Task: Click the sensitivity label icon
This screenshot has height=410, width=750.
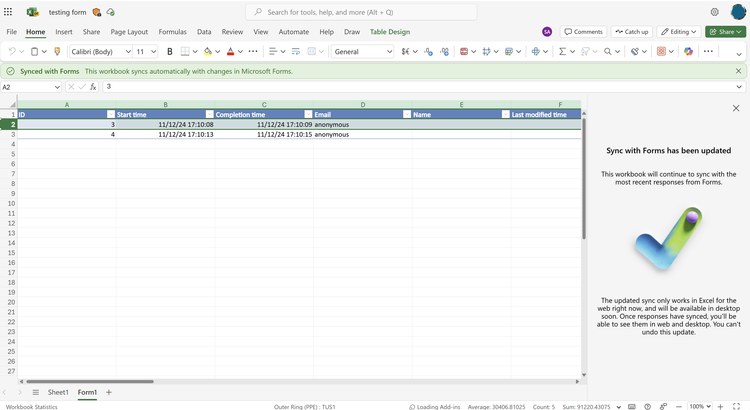Action: [x=635, y=51]
